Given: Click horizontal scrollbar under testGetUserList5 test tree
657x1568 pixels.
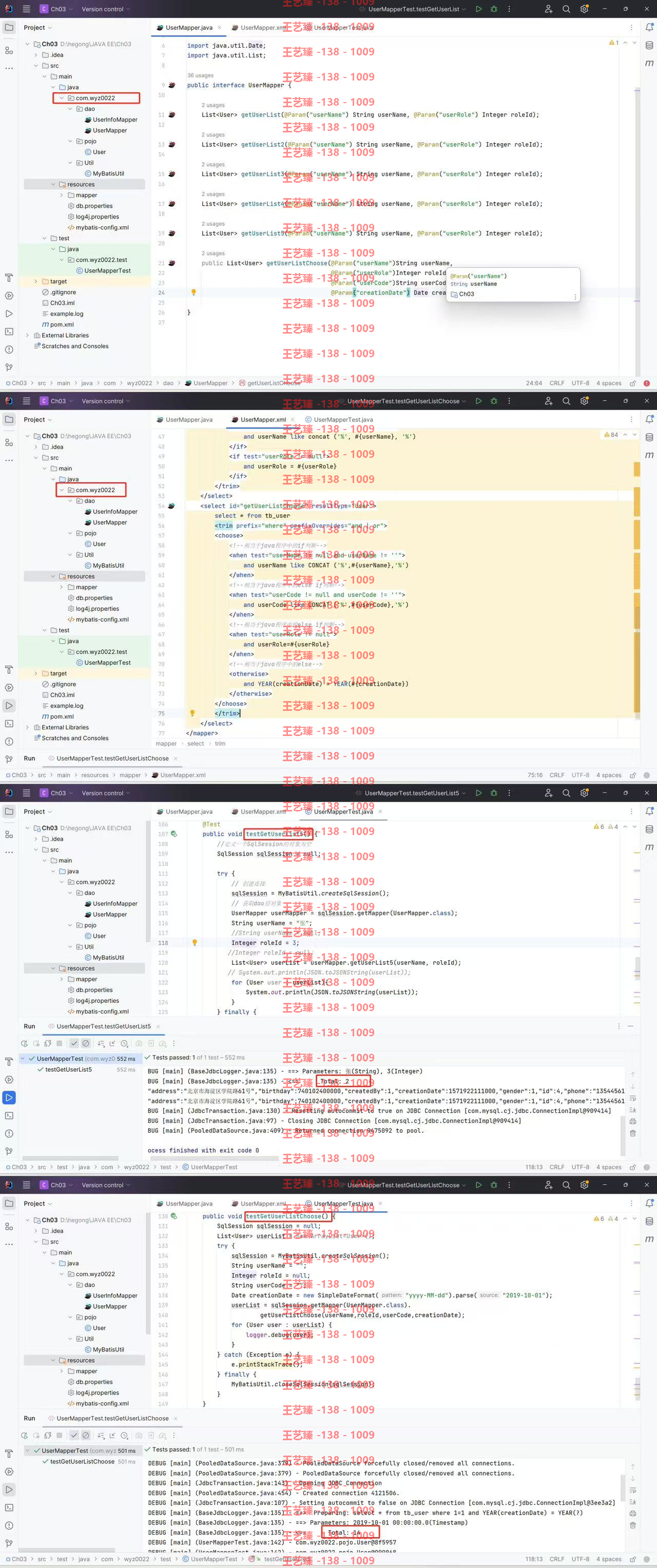Looking at the screenshot, I should click(70, 1158).
